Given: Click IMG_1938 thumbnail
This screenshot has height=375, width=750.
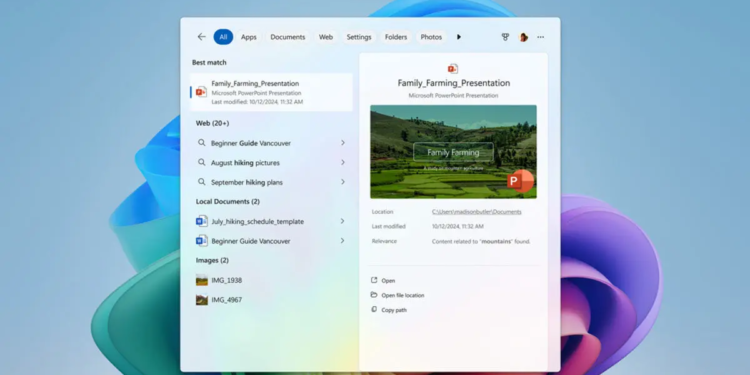Looking at the screenshot, I should click(201, 280).
